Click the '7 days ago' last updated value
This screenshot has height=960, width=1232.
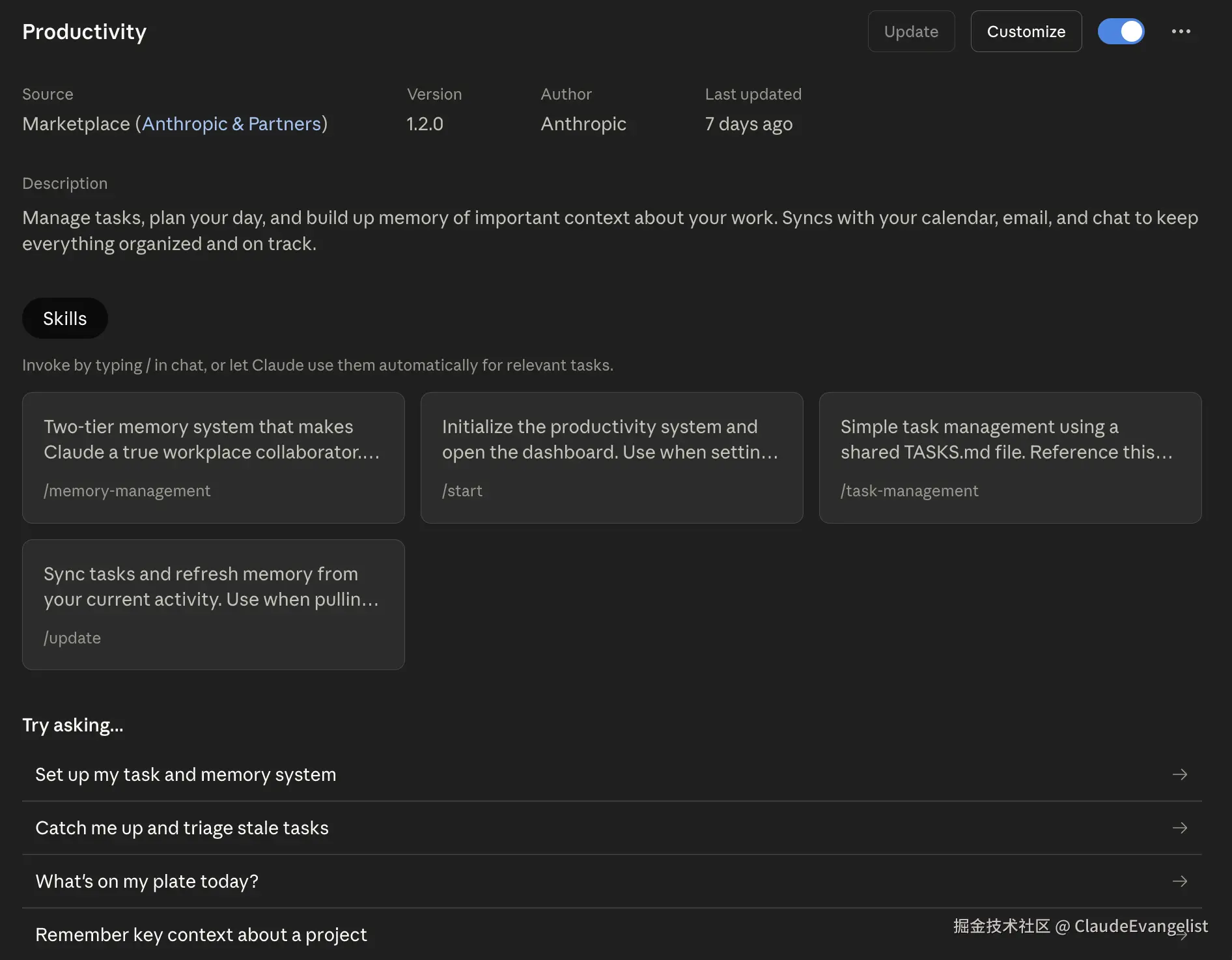749,124
